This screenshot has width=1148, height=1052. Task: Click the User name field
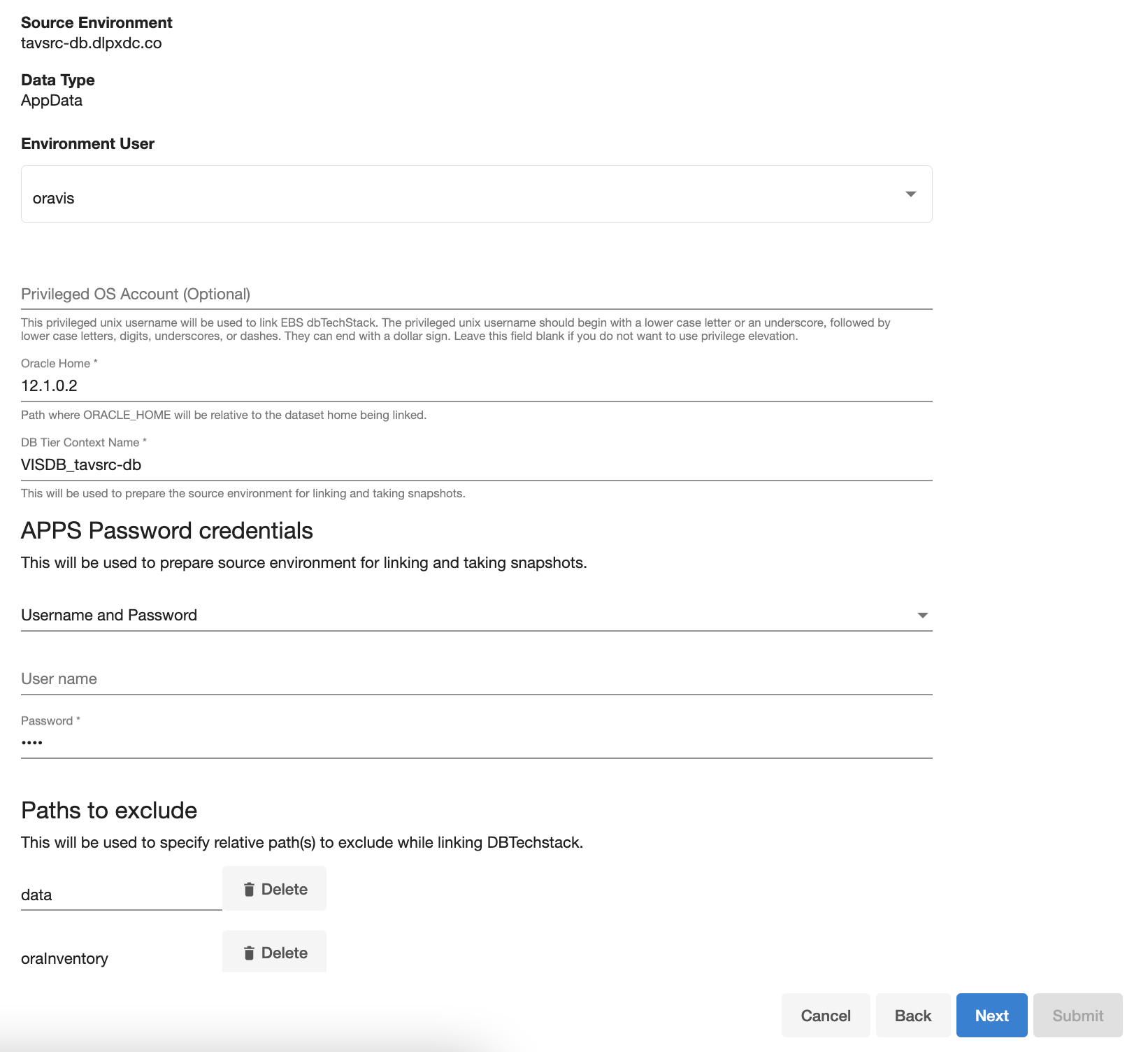pyautogui.click(x=280, y=678)
